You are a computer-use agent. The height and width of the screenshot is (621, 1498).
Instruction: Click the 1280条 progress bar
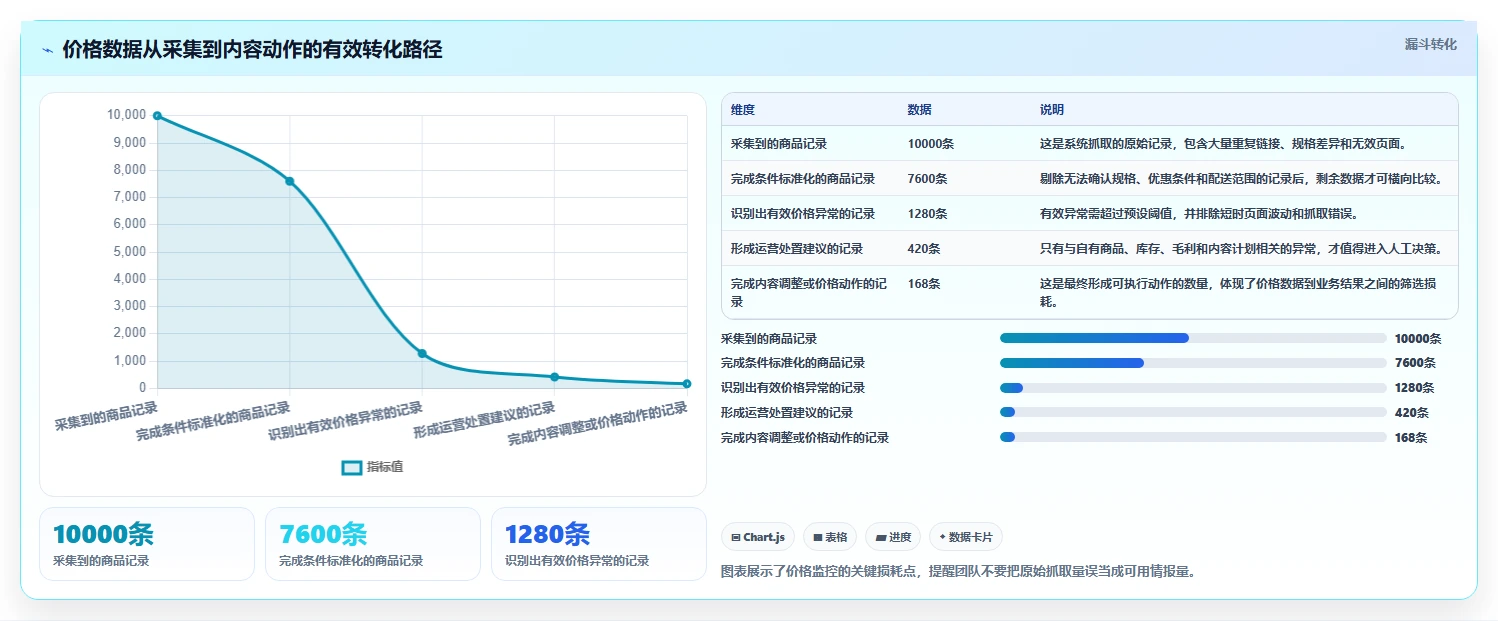[1193, 388]
